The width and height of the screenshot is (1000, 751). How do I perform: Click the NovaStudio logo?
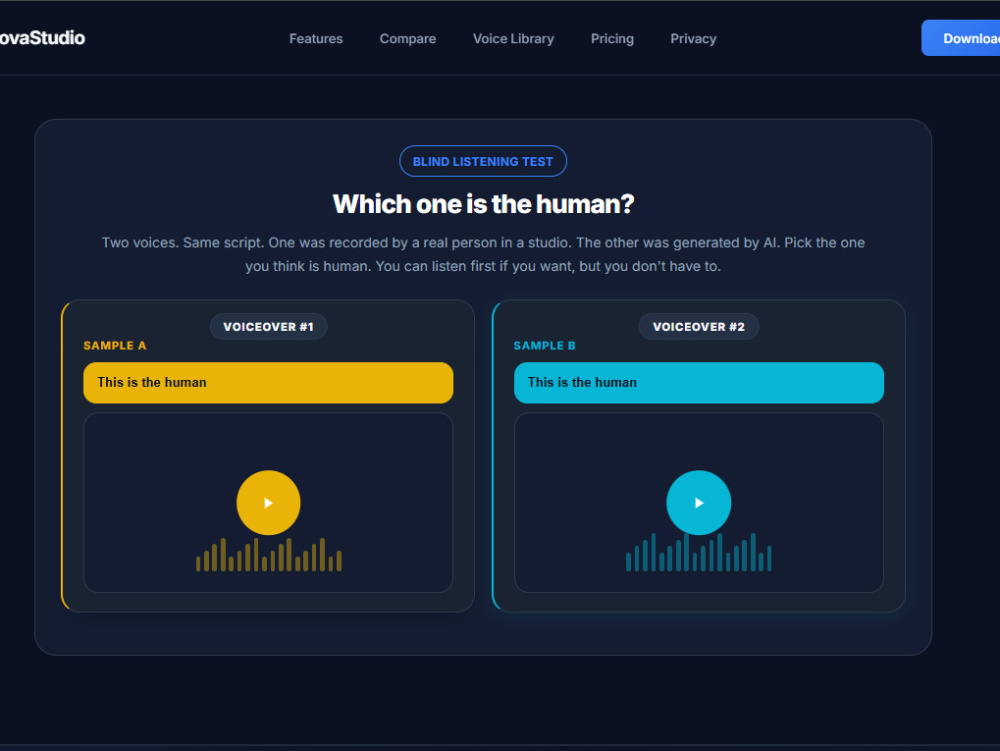pyautogui.click(x=42, y=38)
